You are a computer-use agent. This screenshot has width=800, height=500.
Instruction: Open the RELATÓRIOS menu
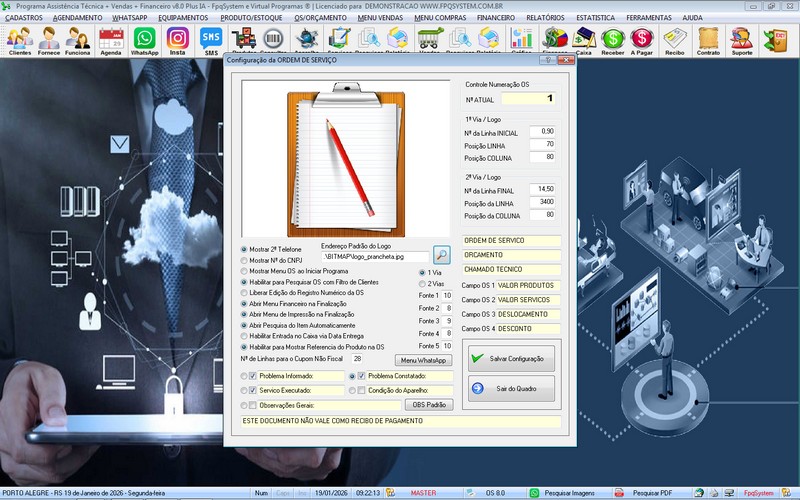545,18
